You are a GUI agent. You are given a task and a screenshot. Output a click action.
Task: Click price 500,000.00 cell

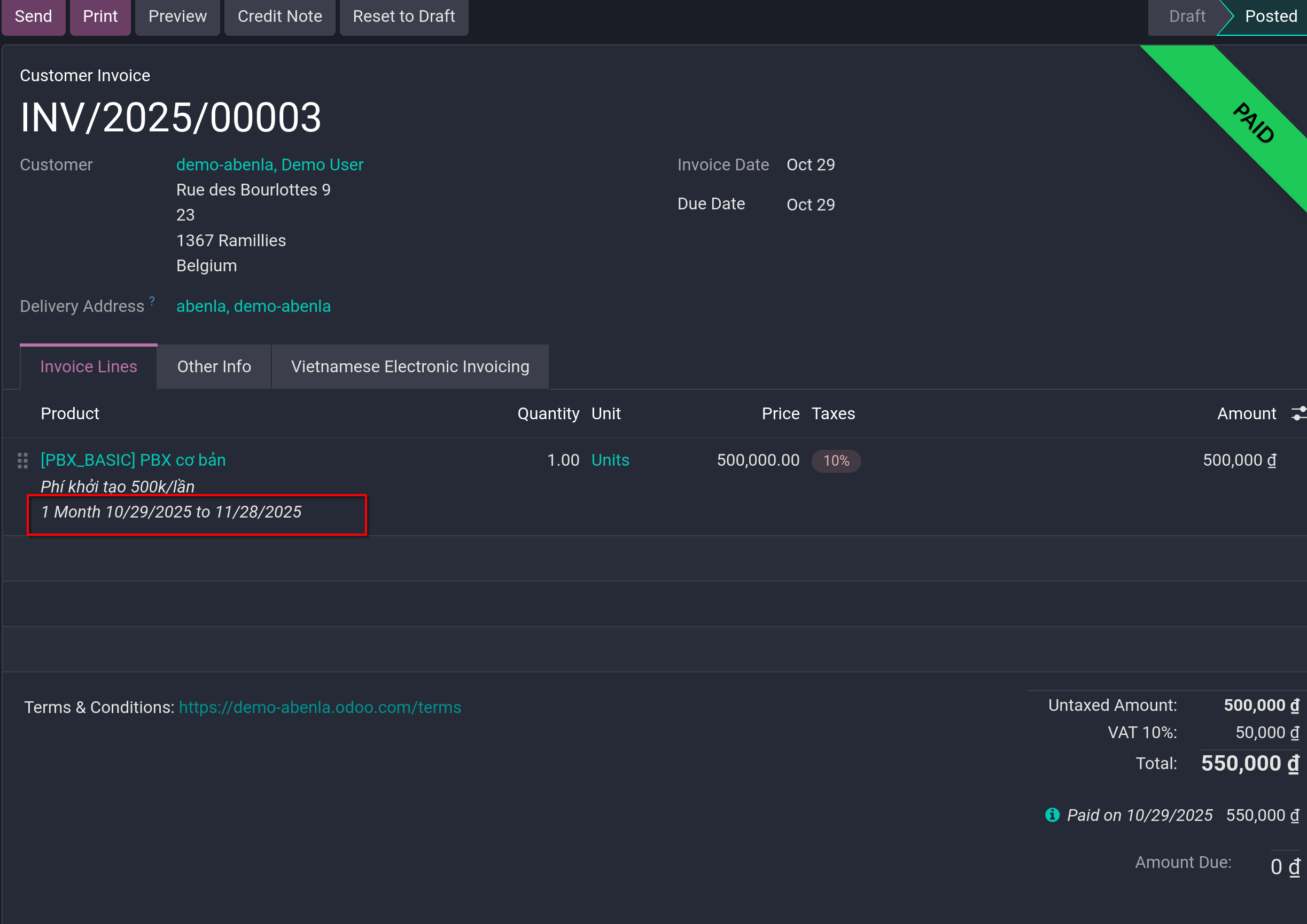coord(758,460)
